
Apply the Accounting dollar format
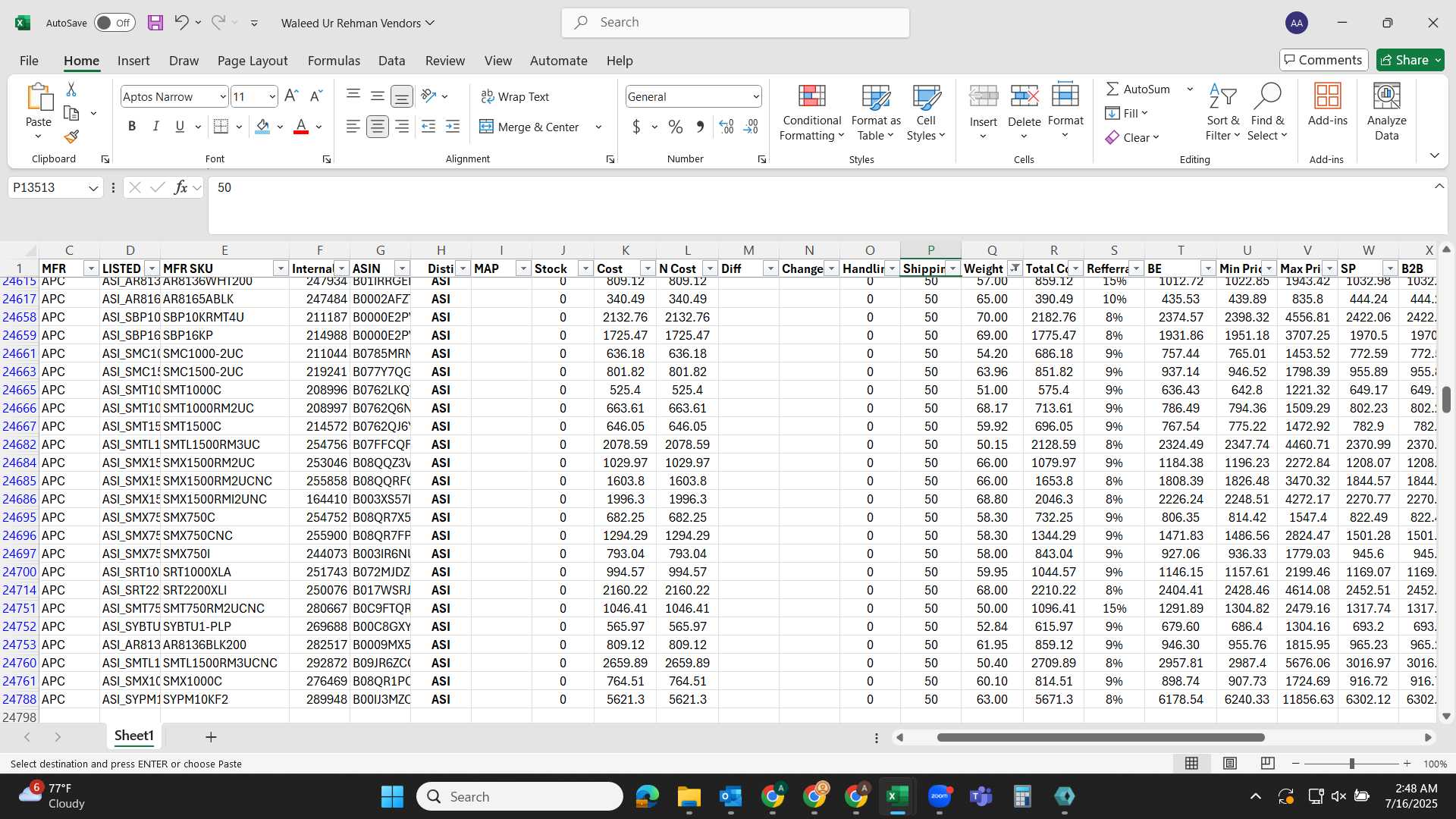pos(636,127)
